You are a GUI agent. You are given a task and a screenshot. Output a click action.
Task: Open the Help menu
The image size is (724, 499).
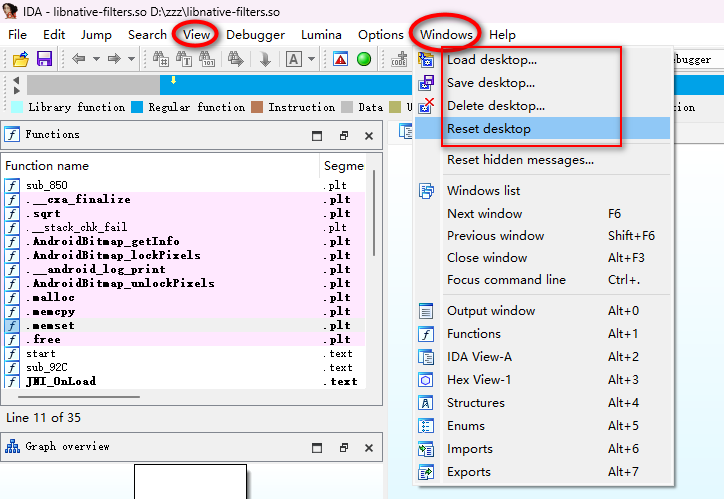502,35
